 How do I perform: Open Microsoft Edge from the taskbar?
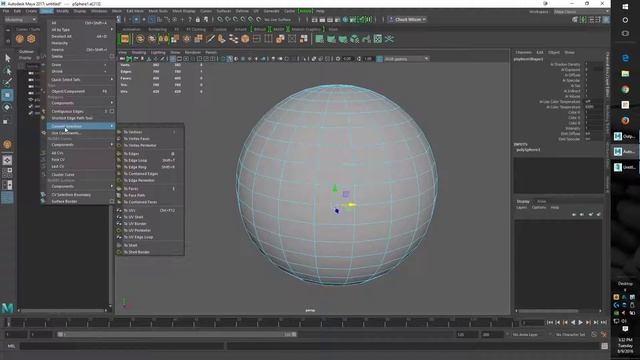625,58
